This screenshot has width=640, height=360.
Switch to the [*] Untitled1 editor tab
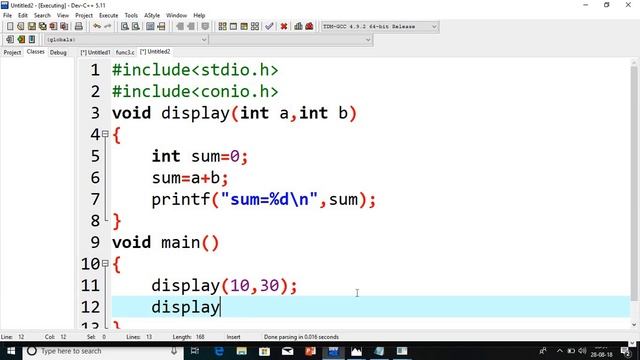click(x=96, y=52)
